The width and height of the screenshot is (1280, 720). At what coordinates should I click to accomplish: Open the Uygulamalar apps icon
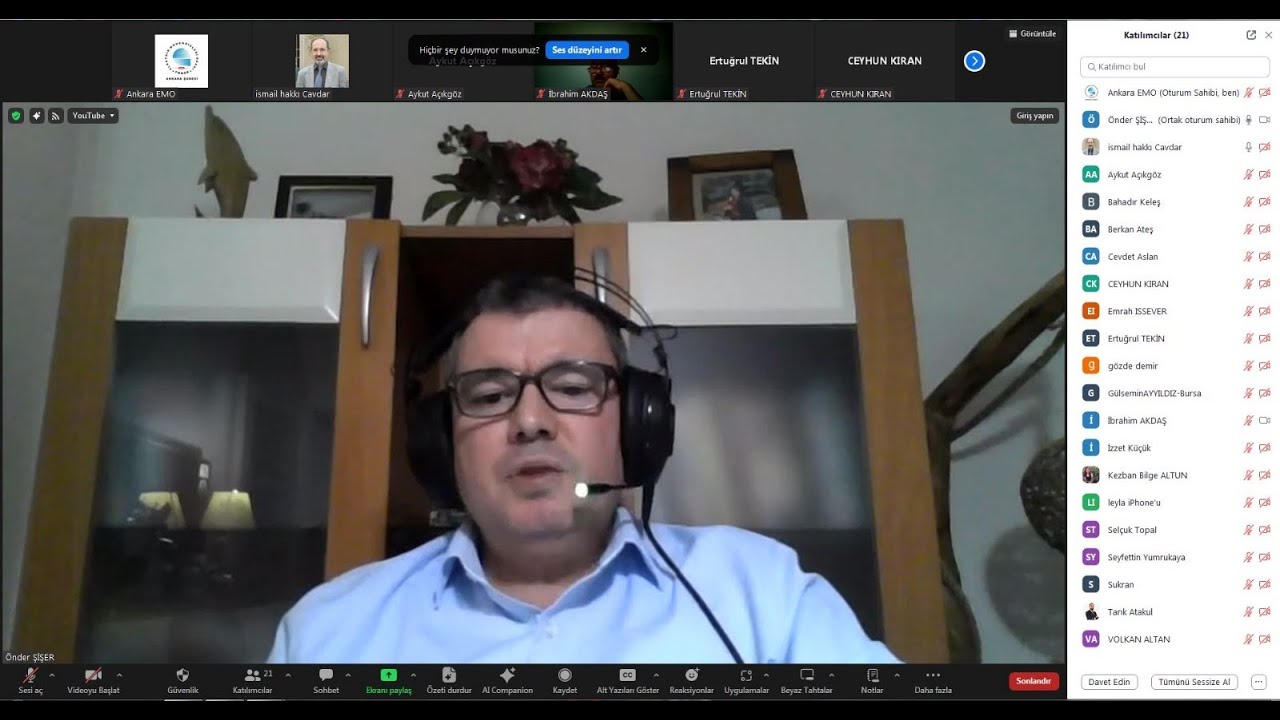point(746,675)
